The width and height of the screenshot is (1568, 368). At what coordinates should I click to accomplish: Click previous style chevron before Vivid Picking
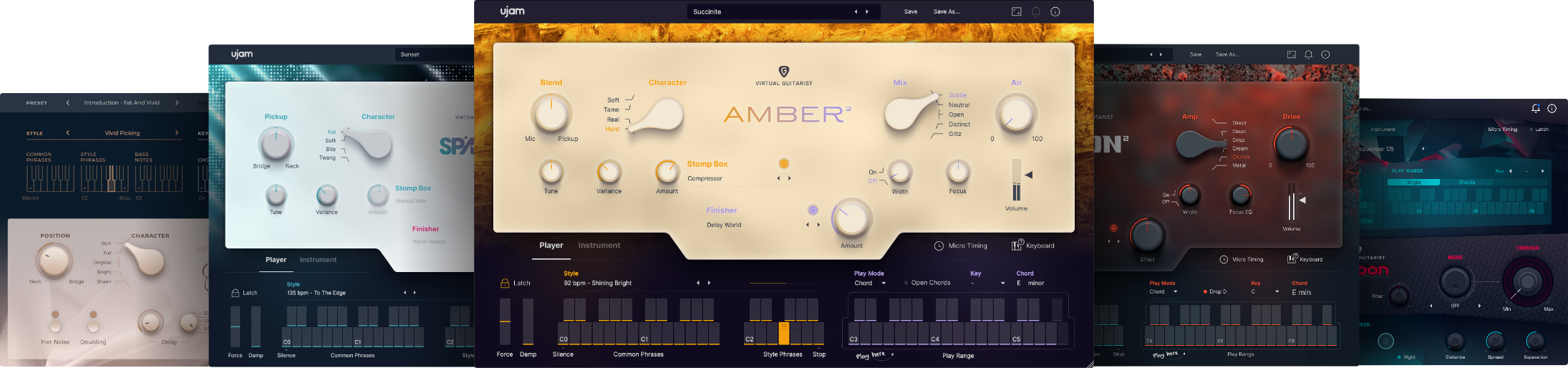pos(67,132)
